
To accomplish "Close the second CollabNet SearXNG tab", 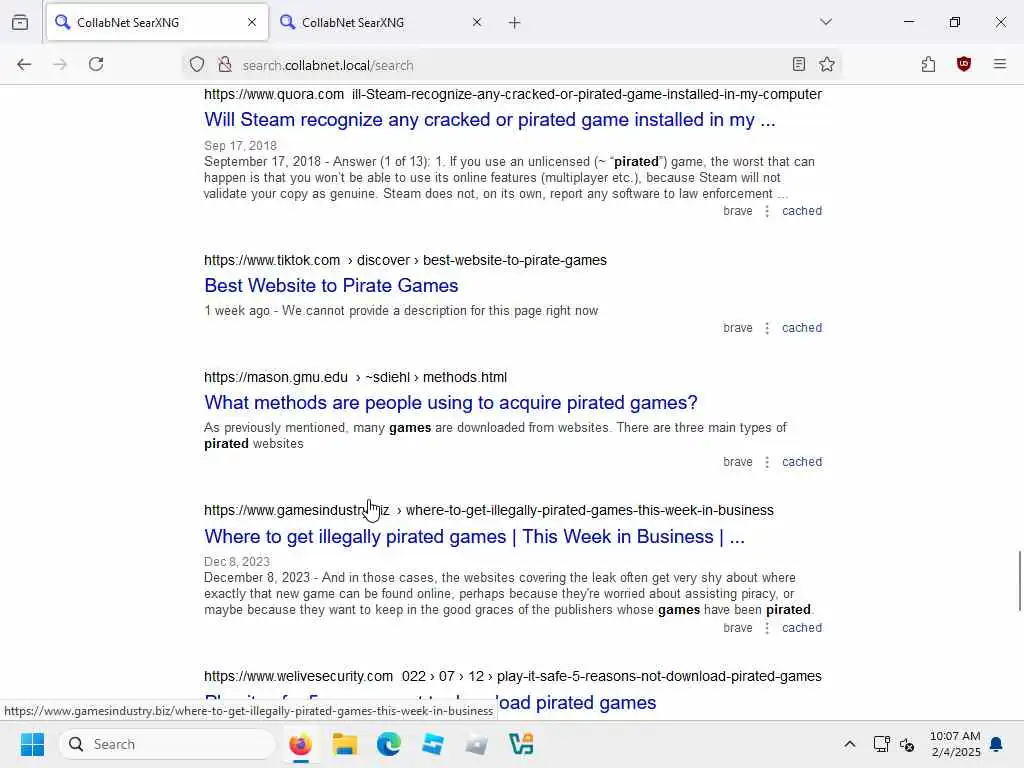I will (477, 22).
